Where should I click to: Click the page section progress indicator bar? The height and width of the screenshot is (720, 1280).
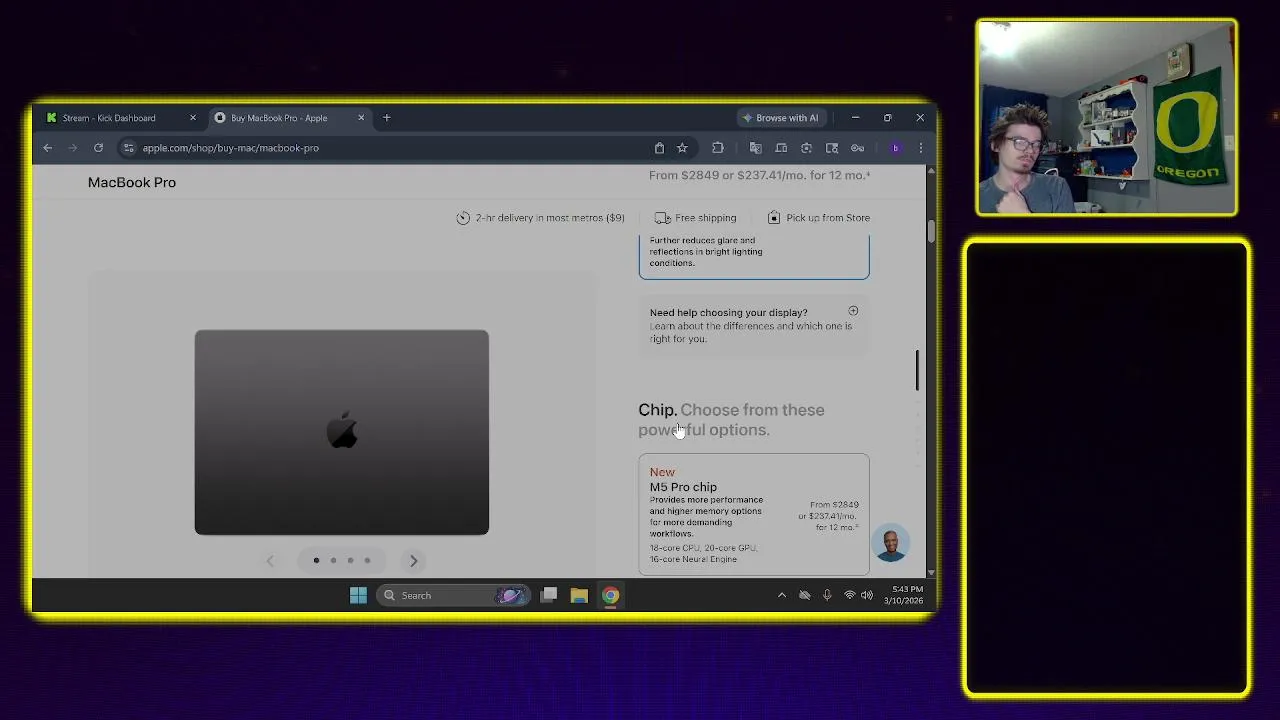pos(917,371)
